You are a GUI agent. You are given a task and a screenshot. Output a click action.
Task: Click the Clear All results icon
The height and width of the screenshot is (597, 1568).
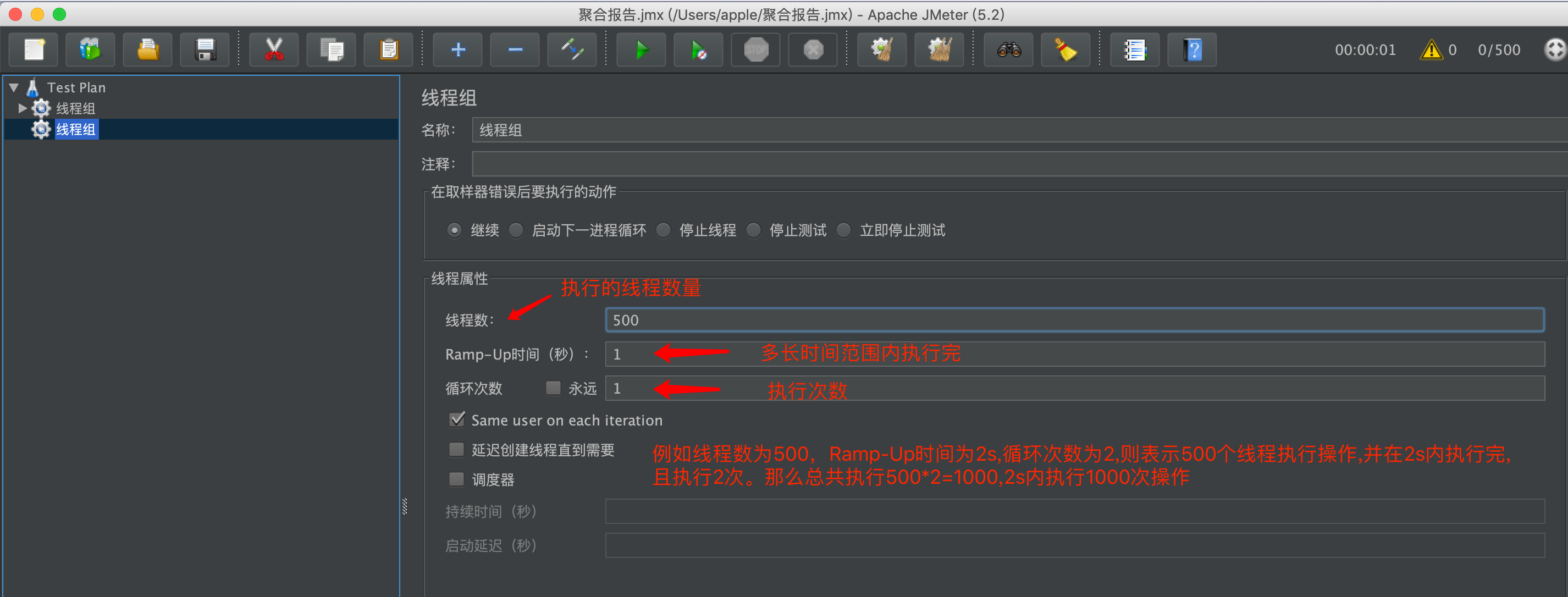pos(938,50)
